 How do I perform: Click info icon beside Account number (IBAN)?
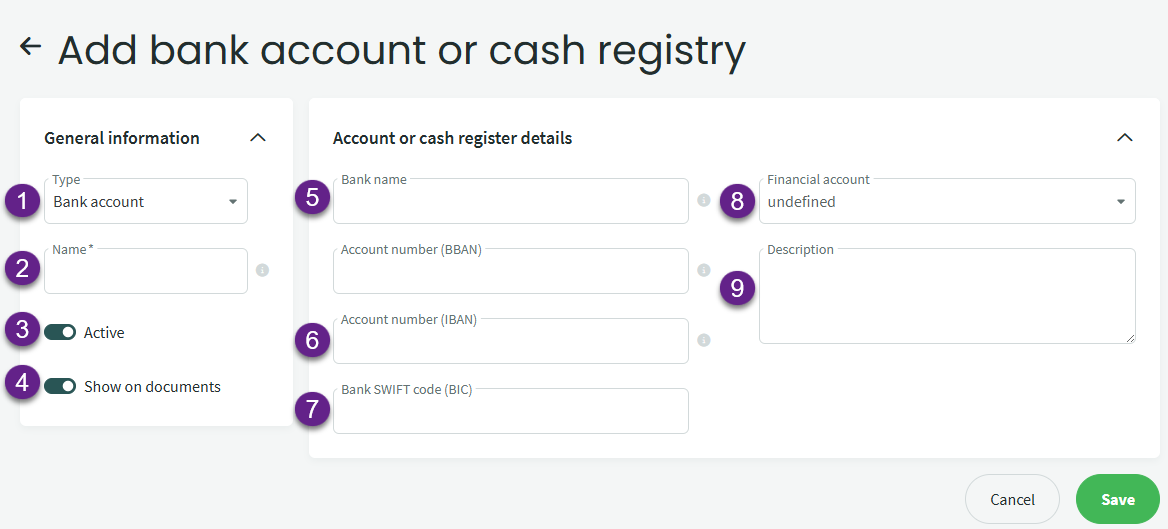[x=703, y=340]
